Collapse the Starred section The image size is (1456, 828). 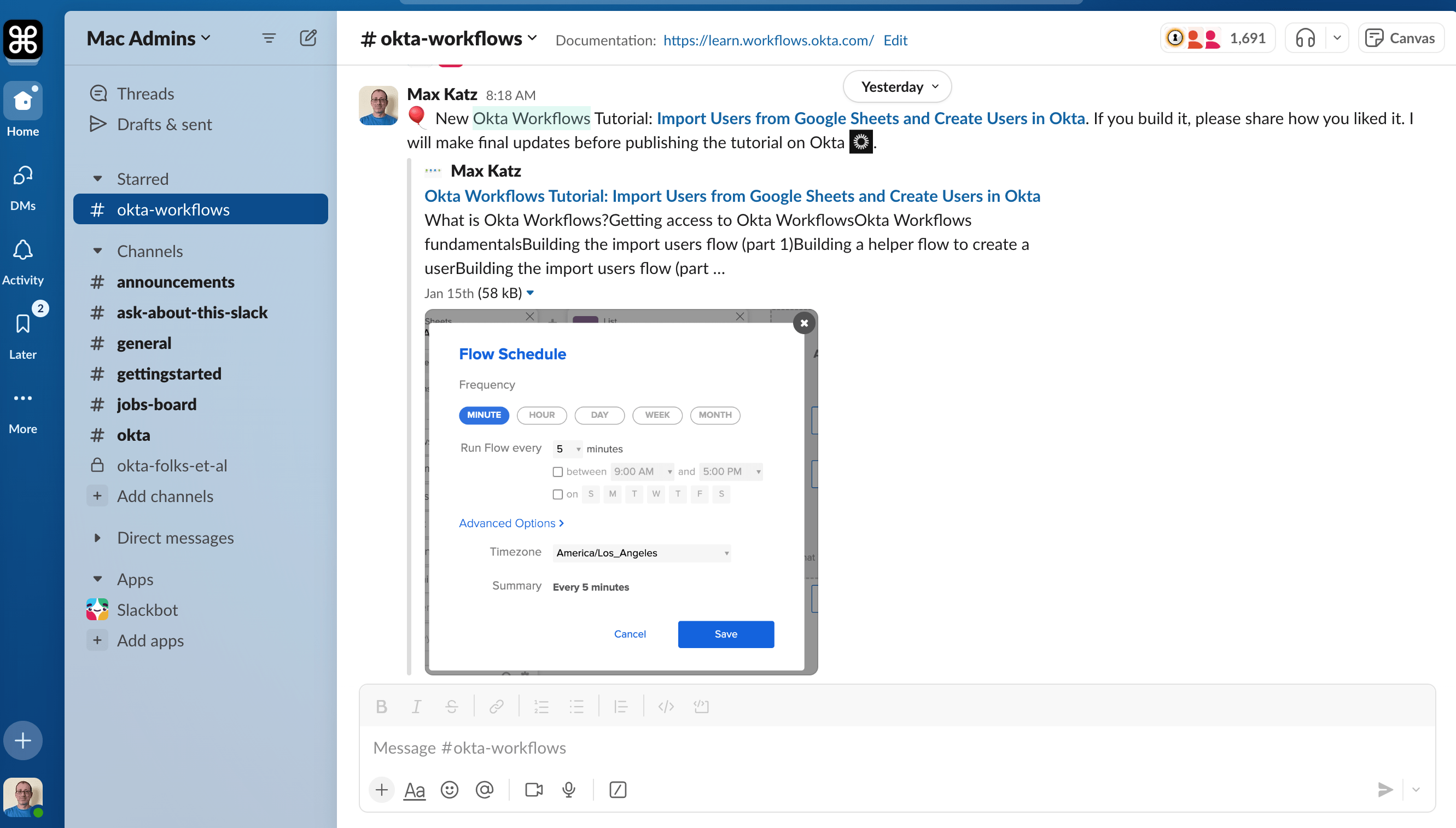click(x=98, y=179)
